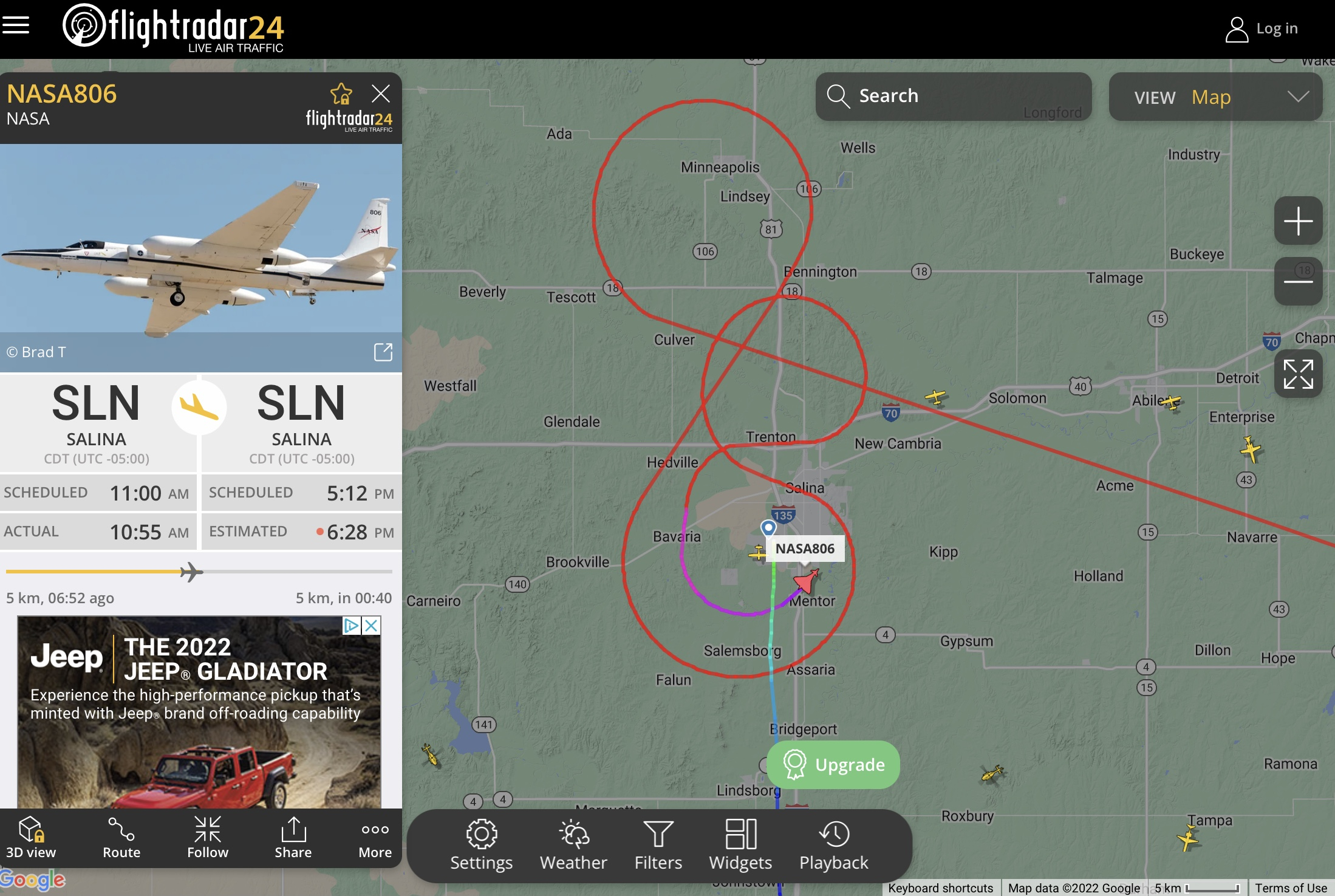This screenshot has width=1335, height=896.
Task: Open the Weather layer options
Action: click(x=573, y=846)
